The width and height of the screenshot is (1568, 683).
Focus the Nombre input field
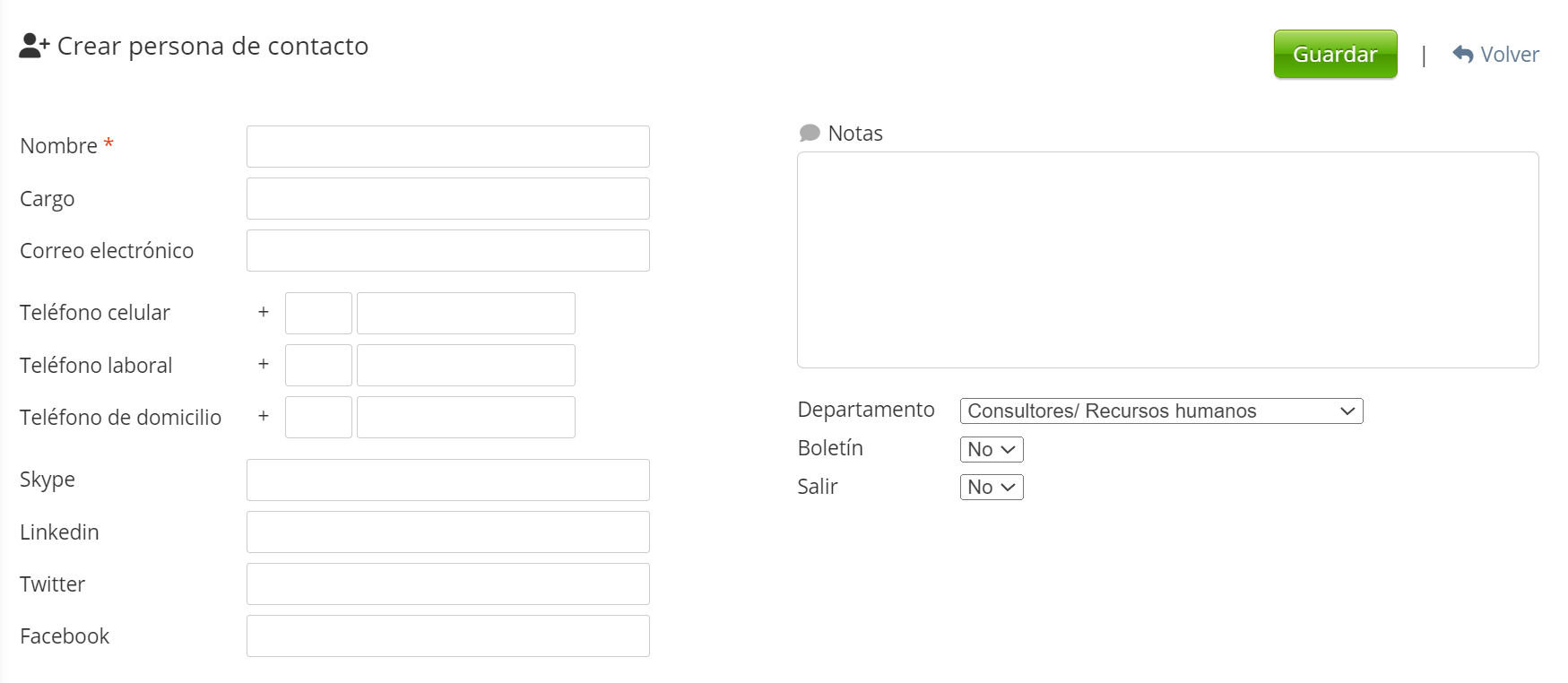[447, 147]
